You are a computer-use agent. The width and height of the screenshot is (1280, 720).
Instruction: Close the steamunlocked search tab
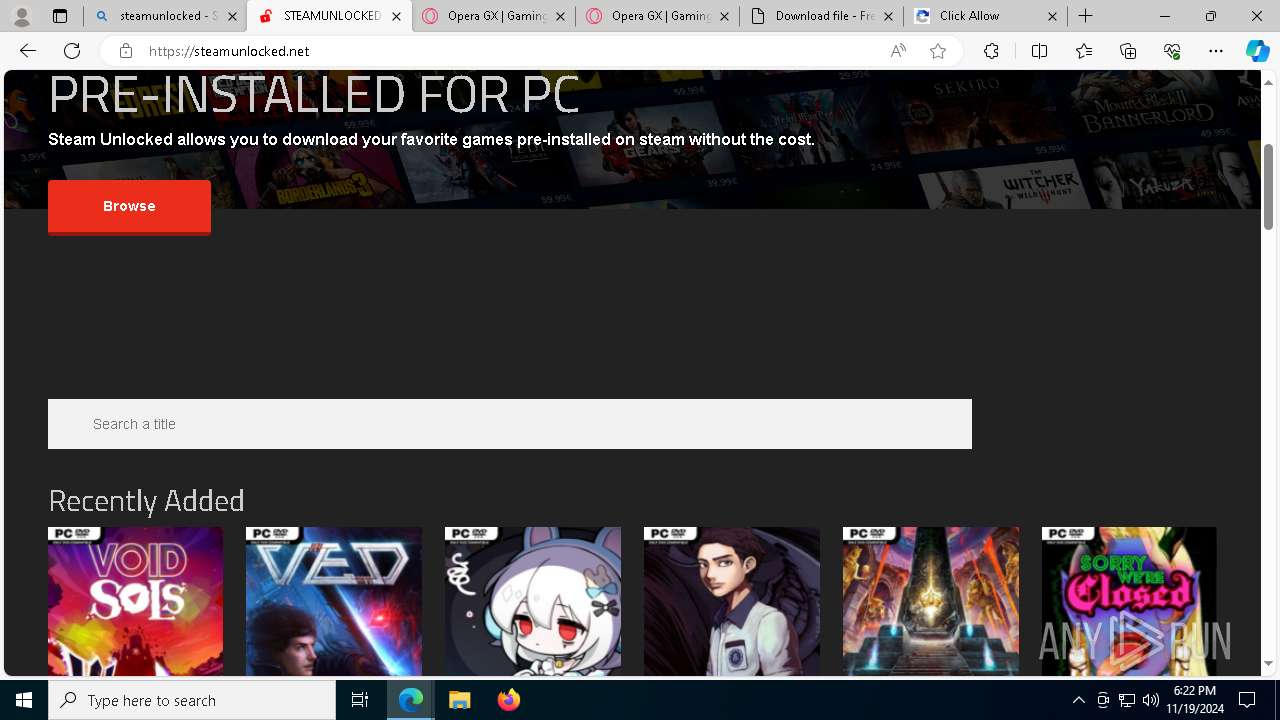[x=232, y=16]
